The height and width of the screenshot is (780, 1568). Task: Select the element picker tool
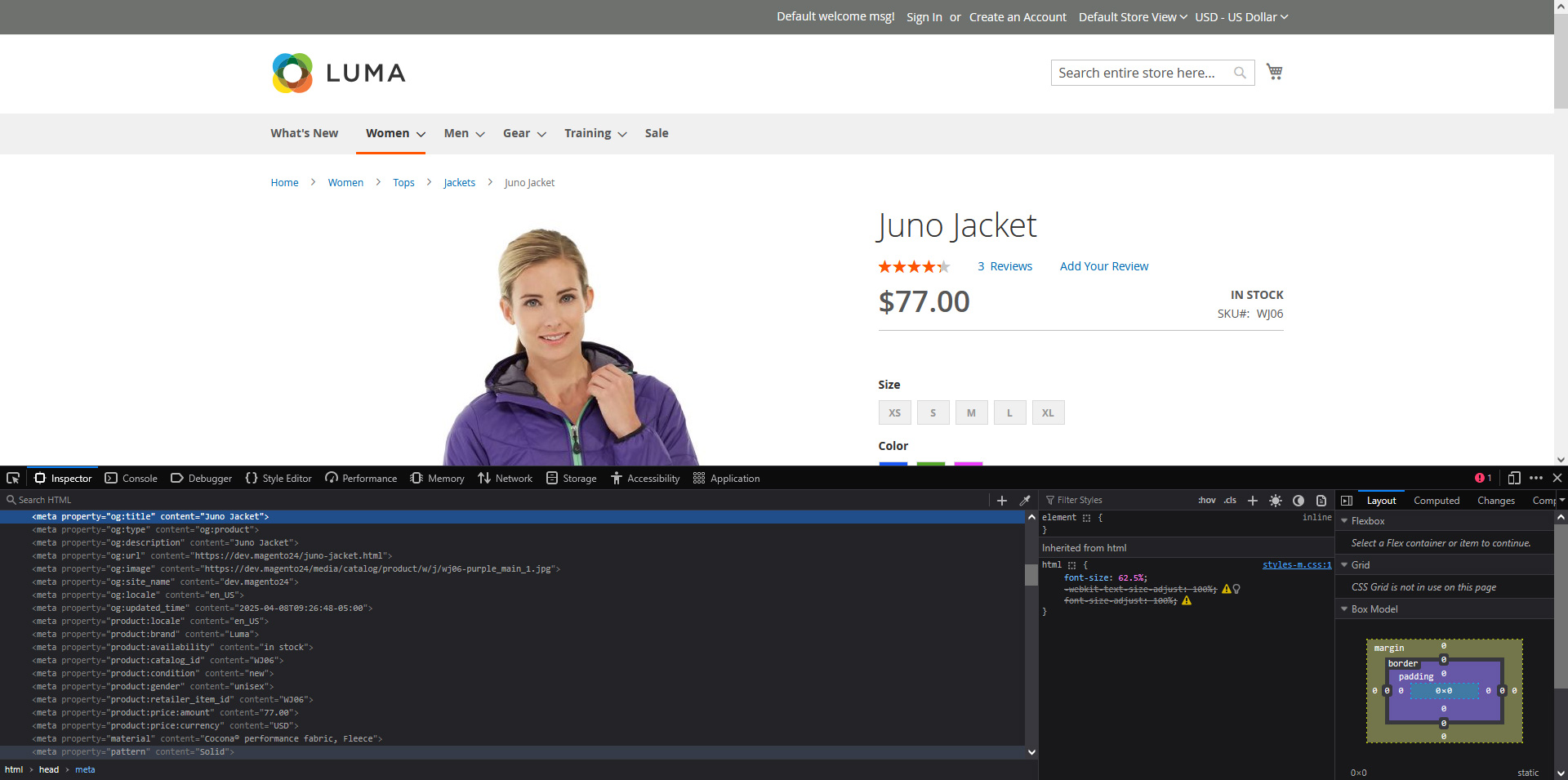click(13, 478)
